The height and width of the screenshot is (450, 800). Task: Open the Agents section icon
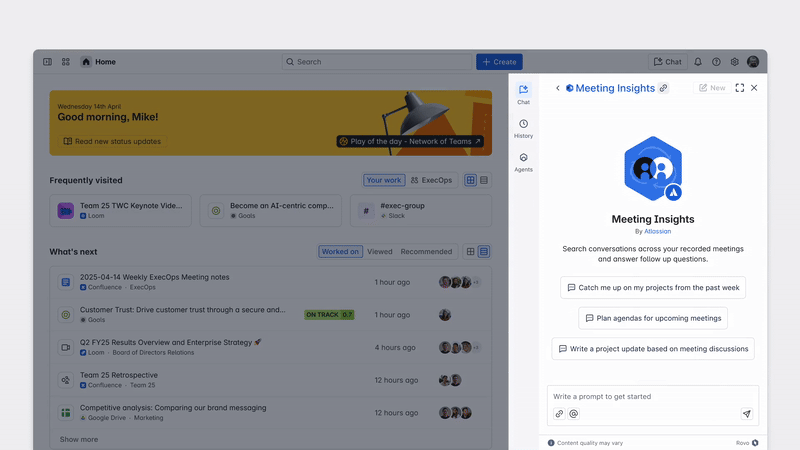(523, 161)
